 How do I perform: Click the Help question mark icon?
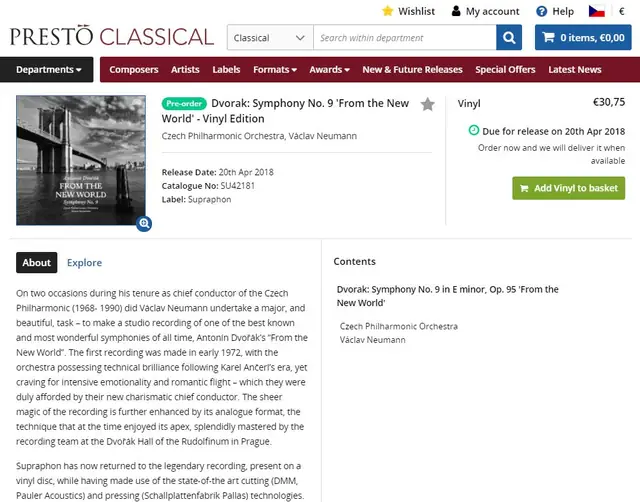point(541,11)
